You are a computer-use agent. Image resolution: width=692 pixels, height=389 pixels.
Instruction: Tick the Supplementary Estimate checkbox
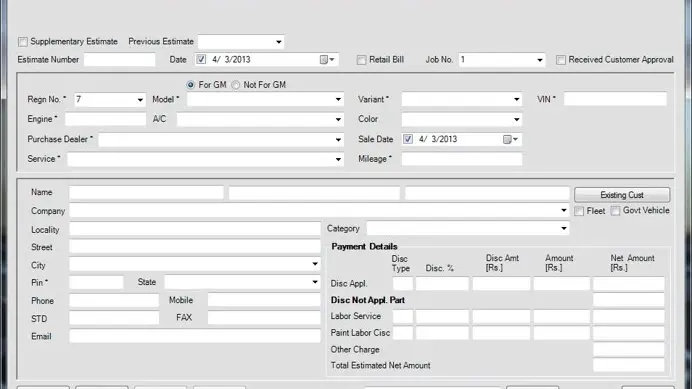pos(23,42)
